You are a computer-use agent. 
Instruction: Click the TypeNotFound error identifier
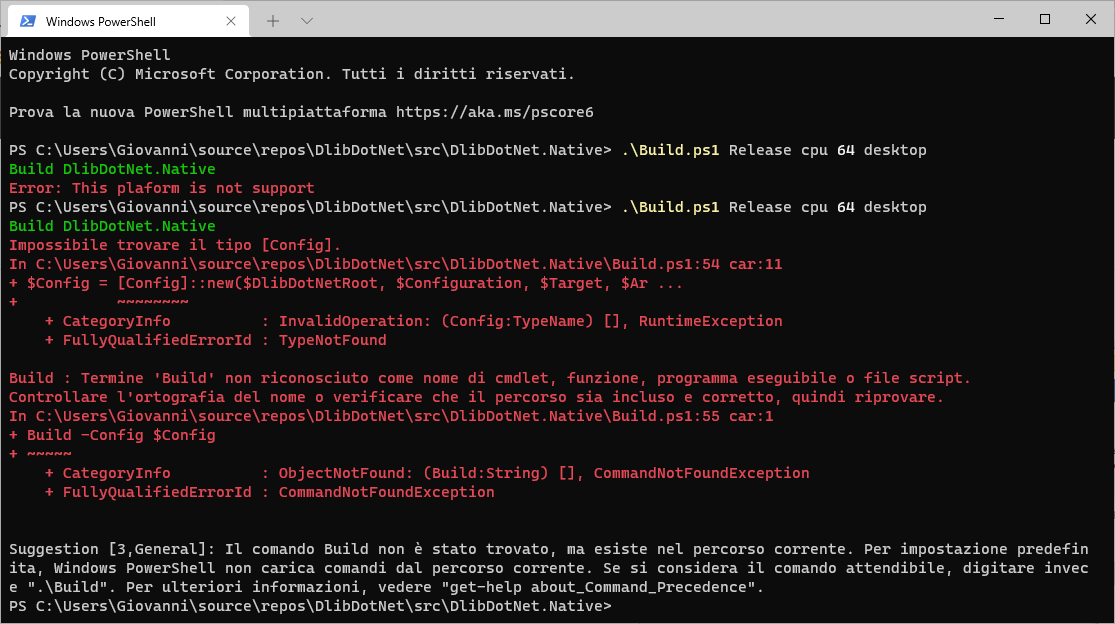332,339
